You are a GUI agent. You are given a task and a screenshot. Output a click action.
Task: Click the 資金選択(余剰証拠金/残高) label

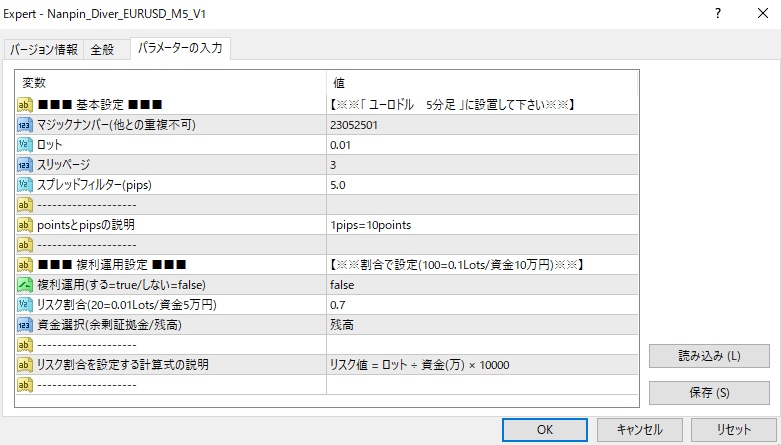[x=110, y=325]
